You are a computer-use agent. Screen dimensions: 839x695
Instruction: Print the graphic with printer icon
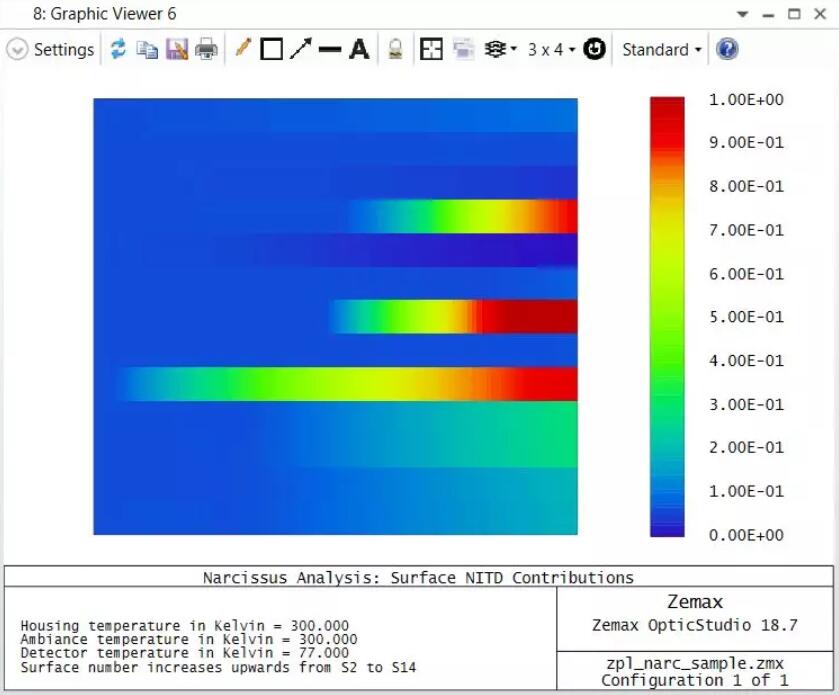tap(206, 49)
